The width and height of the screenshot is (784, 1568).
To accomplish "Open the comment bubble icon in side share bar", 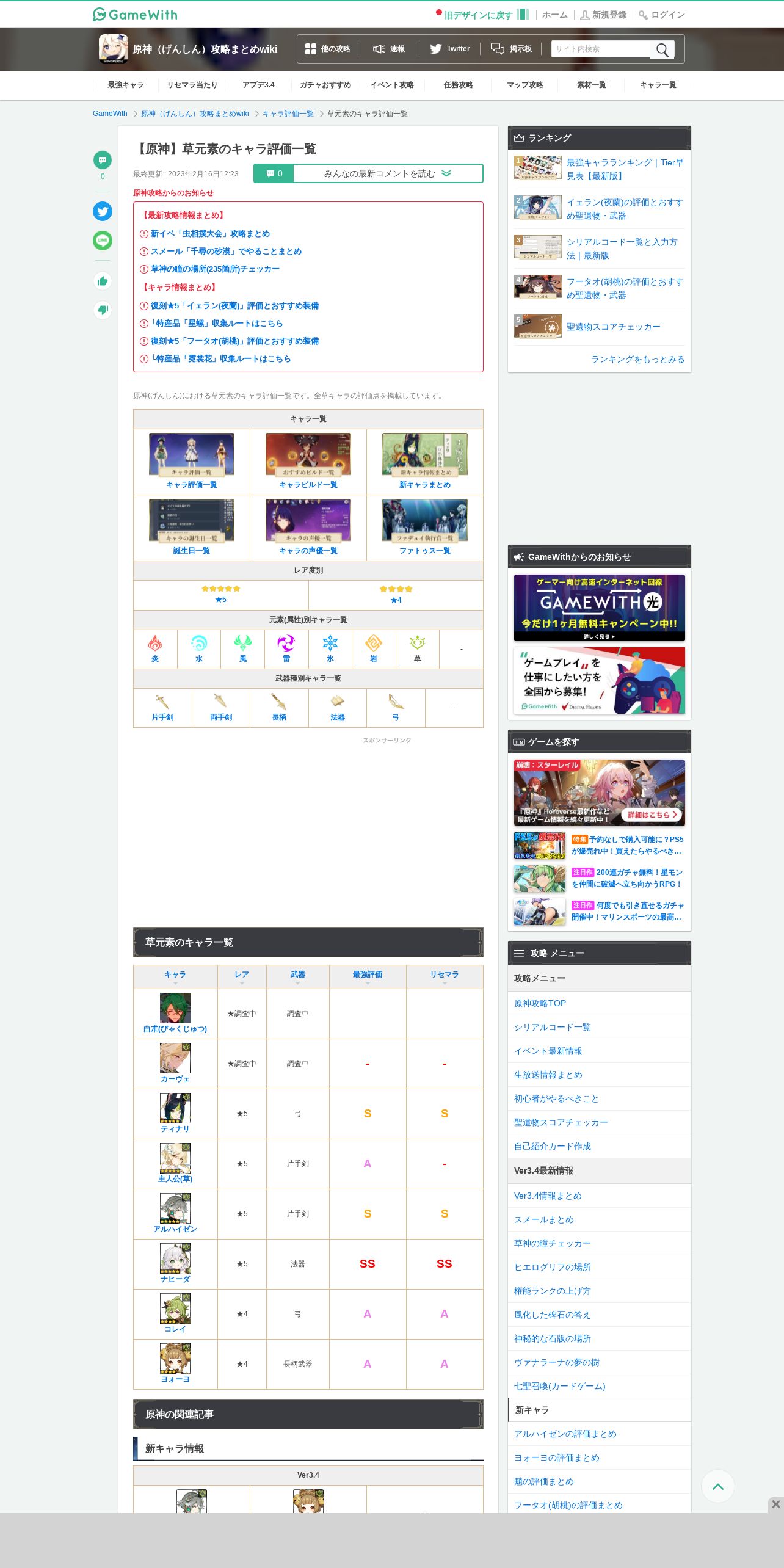I will click(x=103, y=160).
